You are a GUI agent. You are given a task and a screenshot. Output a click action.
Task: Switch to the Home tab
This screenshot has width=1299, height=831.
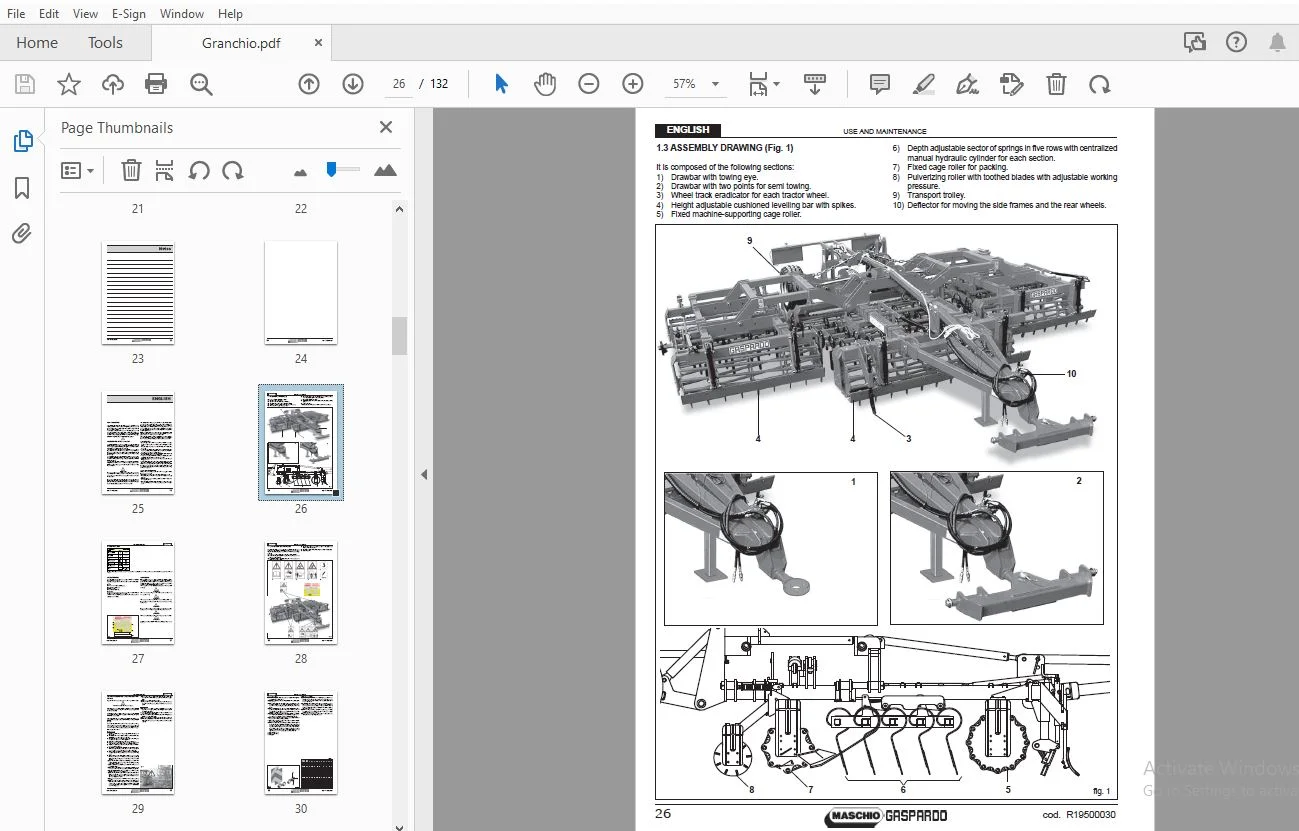click(37, 42)
